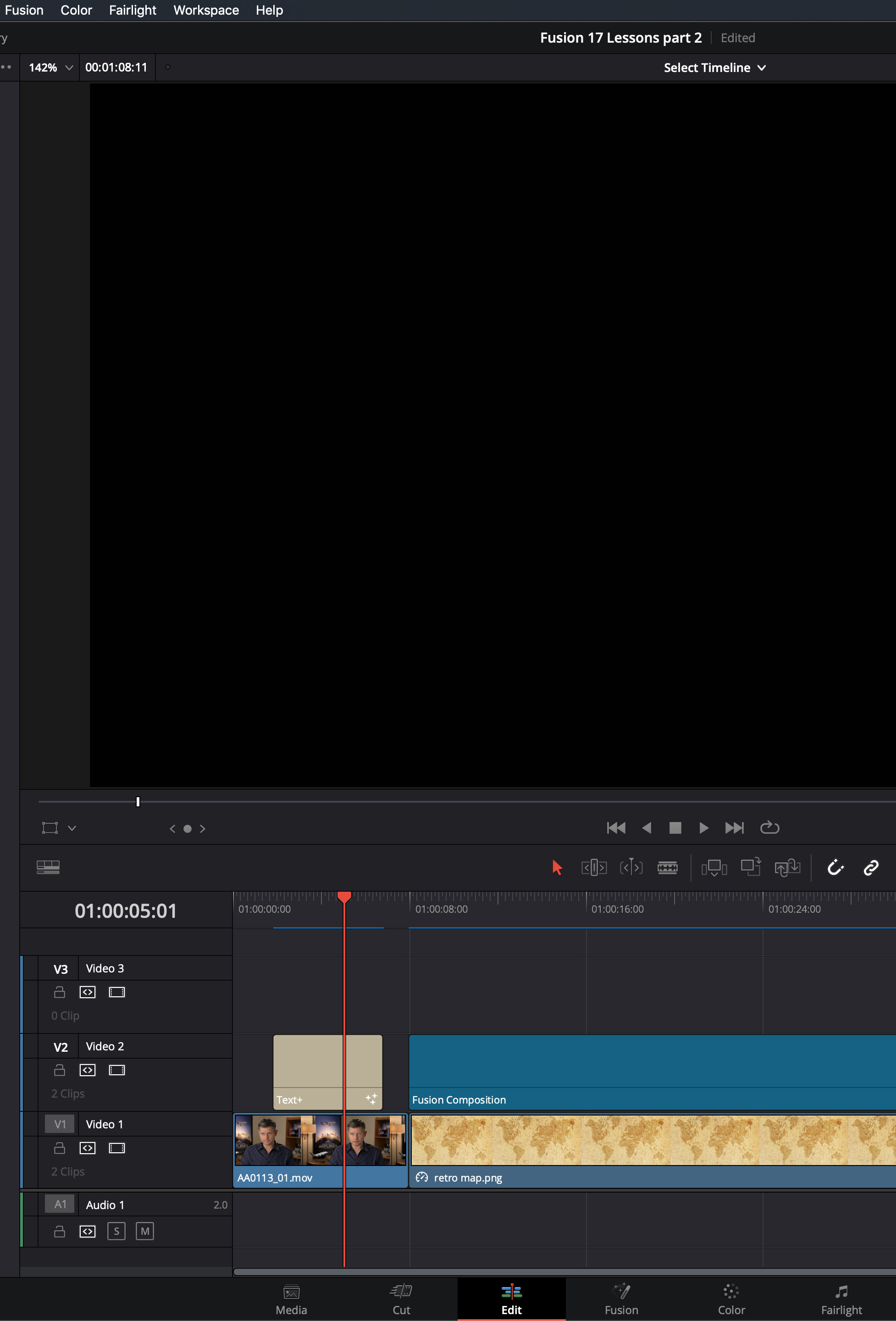Click V2 track destination label
The image size is (896, 1321).
[61, 1047]
